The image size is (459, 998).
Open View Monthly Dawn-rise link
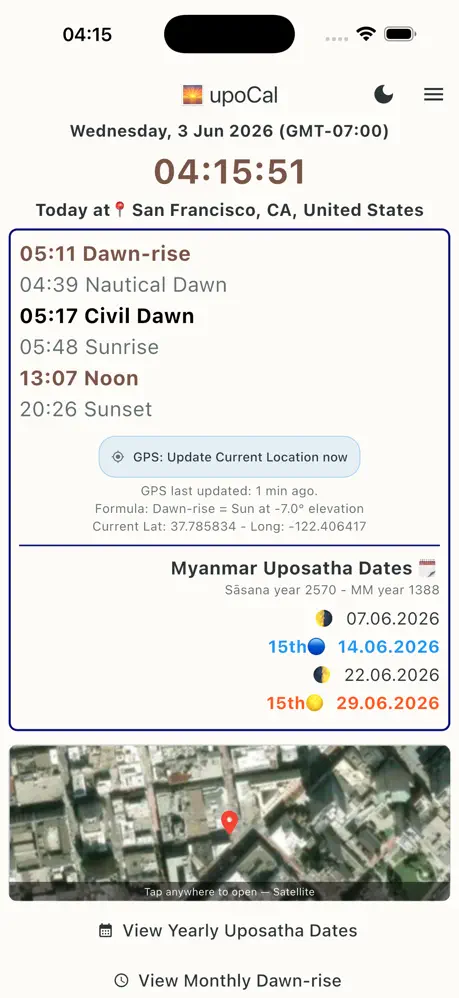228,980
